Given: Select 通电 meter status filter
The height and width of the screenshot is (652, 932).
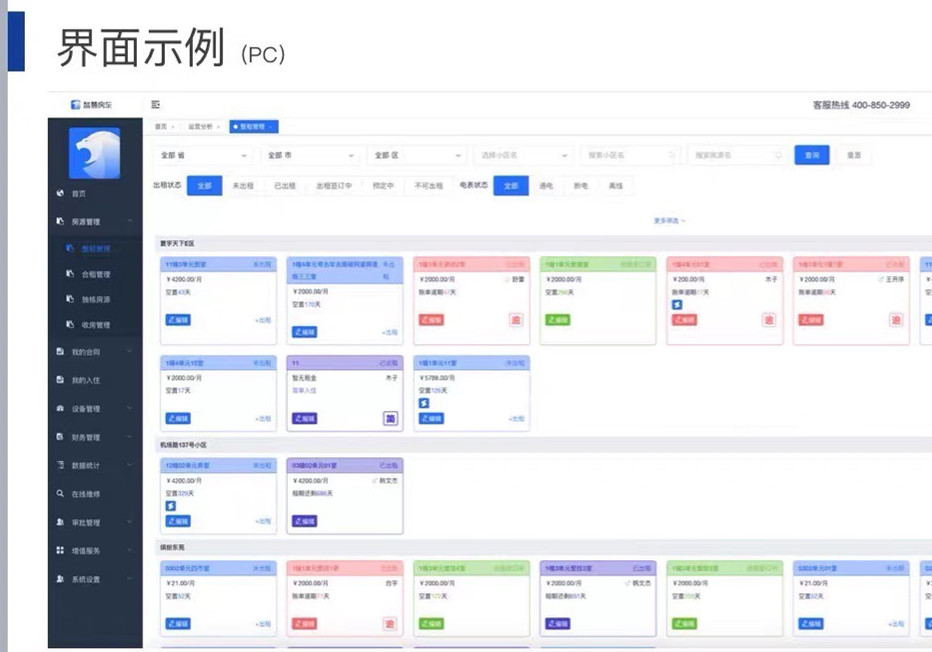Looking at the screenshot, I should point(546,185).
